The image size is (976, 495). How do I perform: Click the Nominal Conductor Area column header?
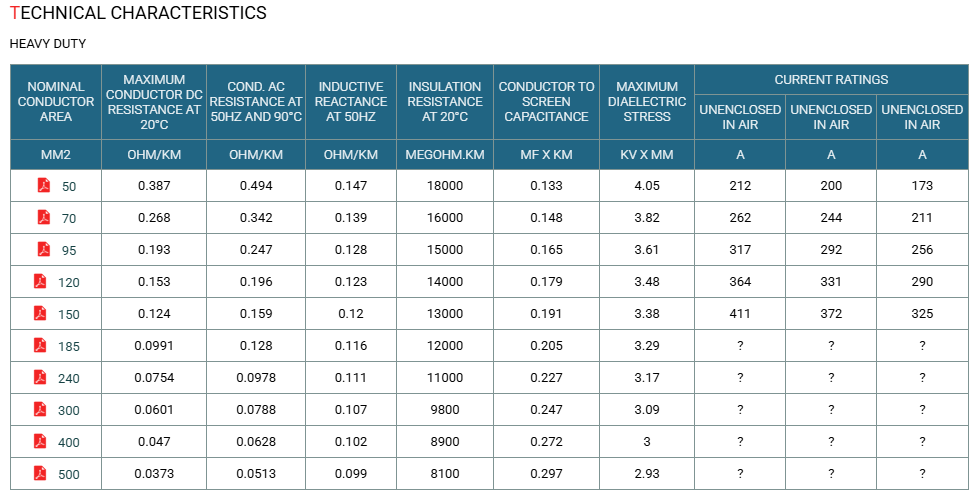click(56, 101)
